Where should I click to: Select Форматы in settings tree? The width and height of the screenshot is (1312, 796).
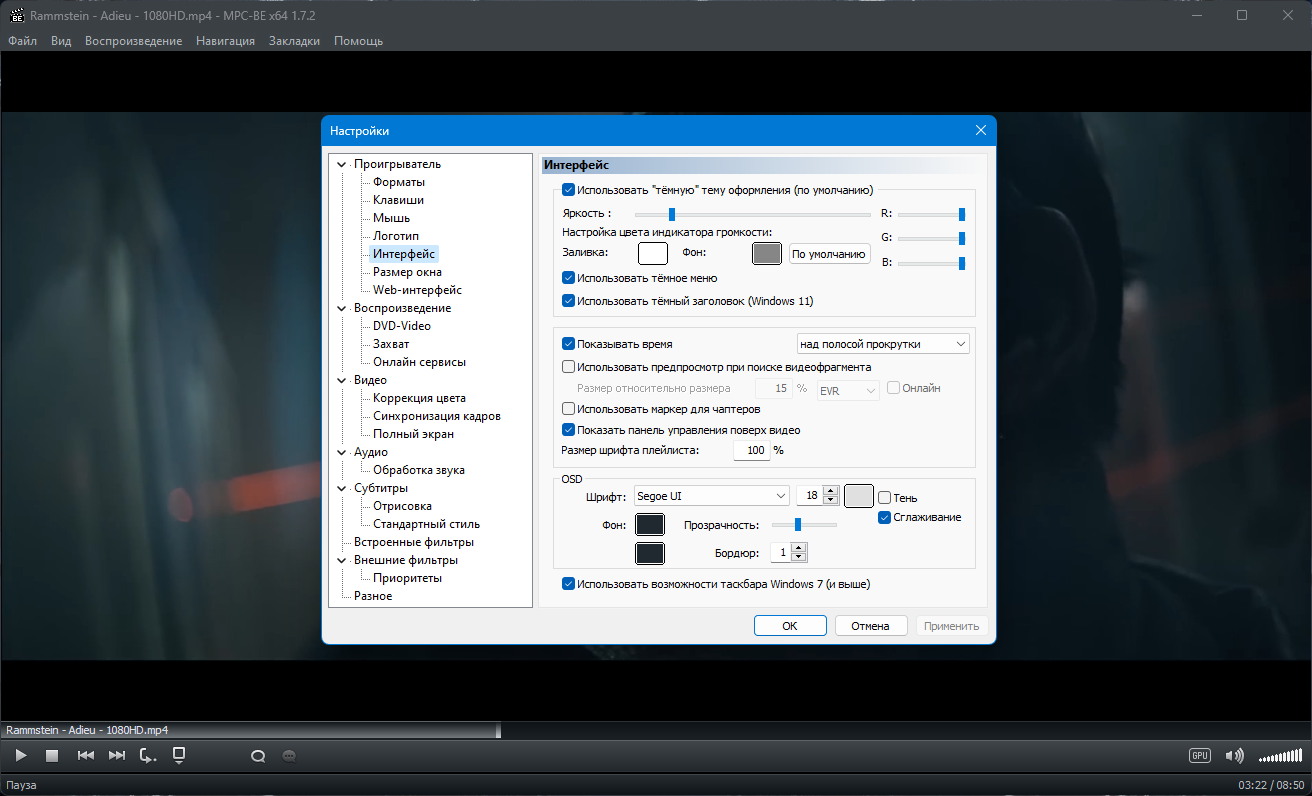point(399,182)
